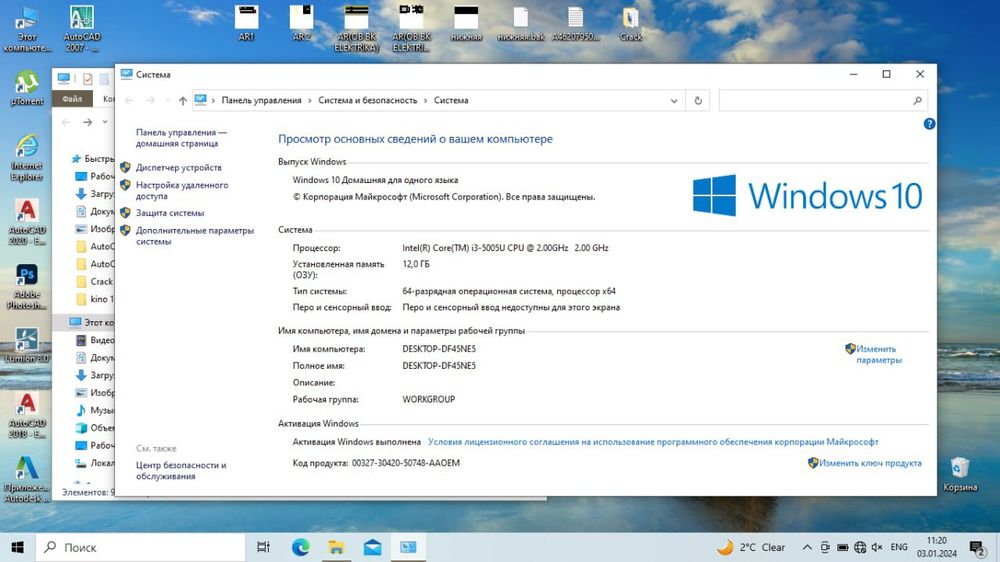Click the Control Panel search field
Viewport: 1000px width, 562px height.
(x=814, y=100)
